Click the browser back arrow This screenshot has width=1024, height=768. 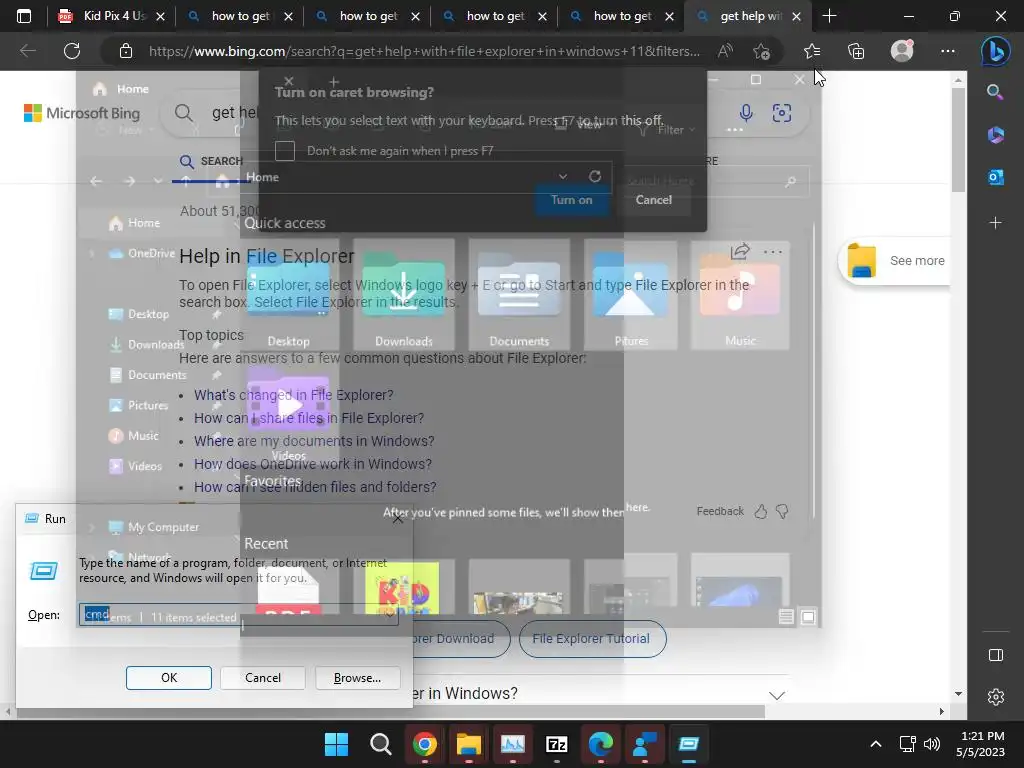click(27, 51)
